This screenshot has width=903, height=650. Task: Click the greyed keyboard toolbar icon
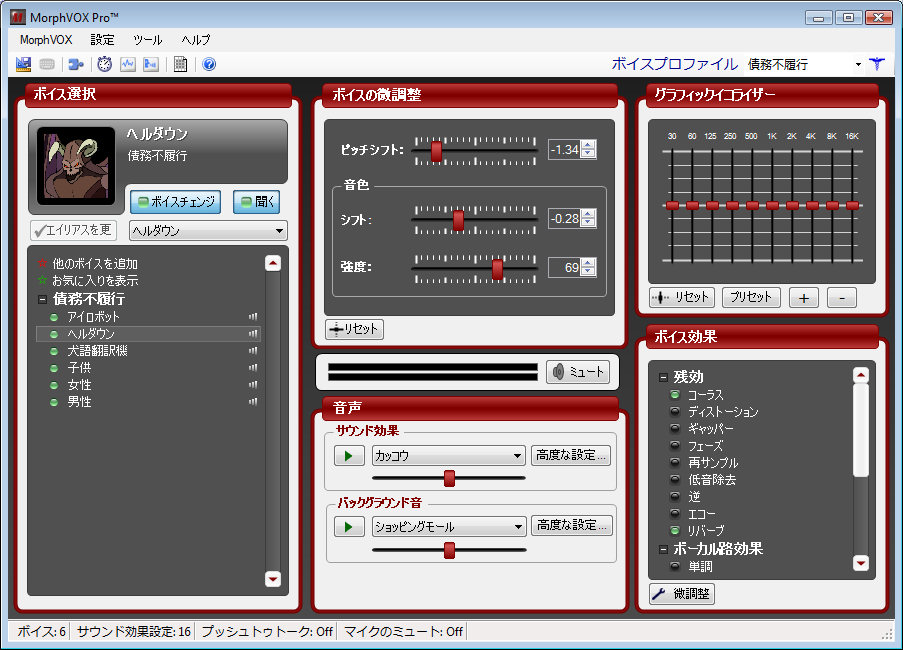pos(47,64)
